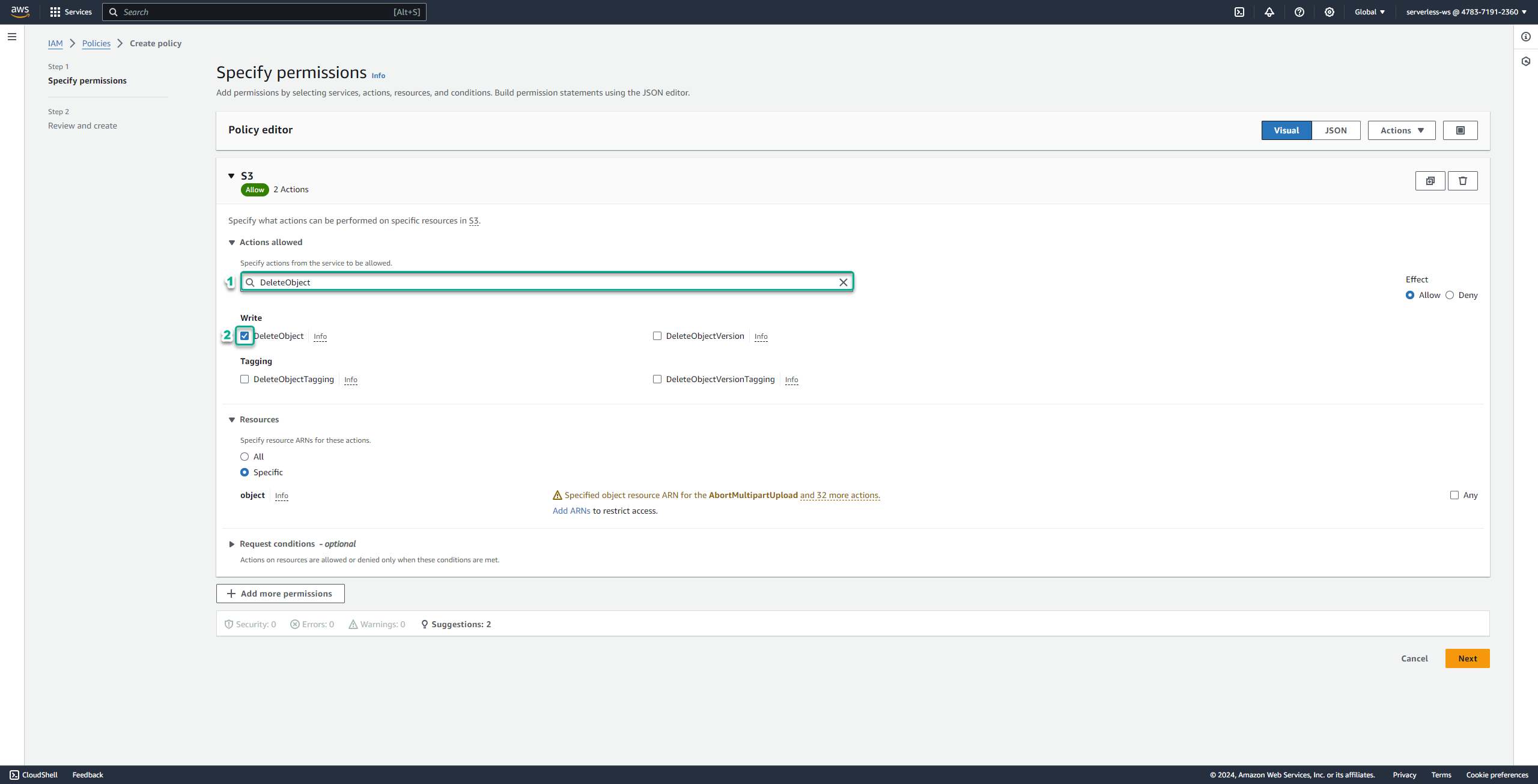Click the Security shield indicator
Image resolution: width=1538 pixels, height=784 pixels.
coord(251,624)
